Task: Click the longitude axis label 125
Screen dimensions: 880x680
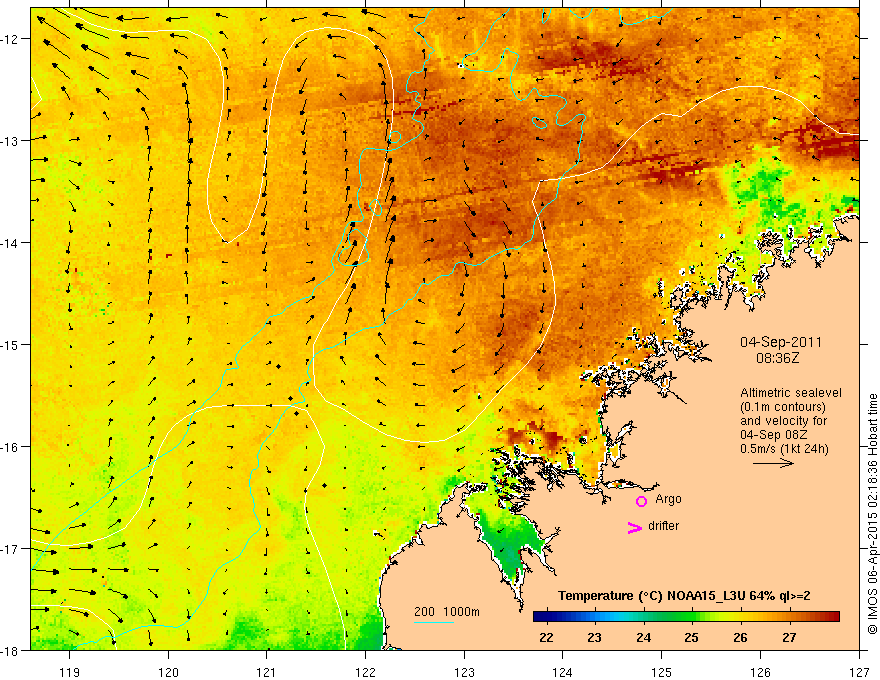Action: 662,672
